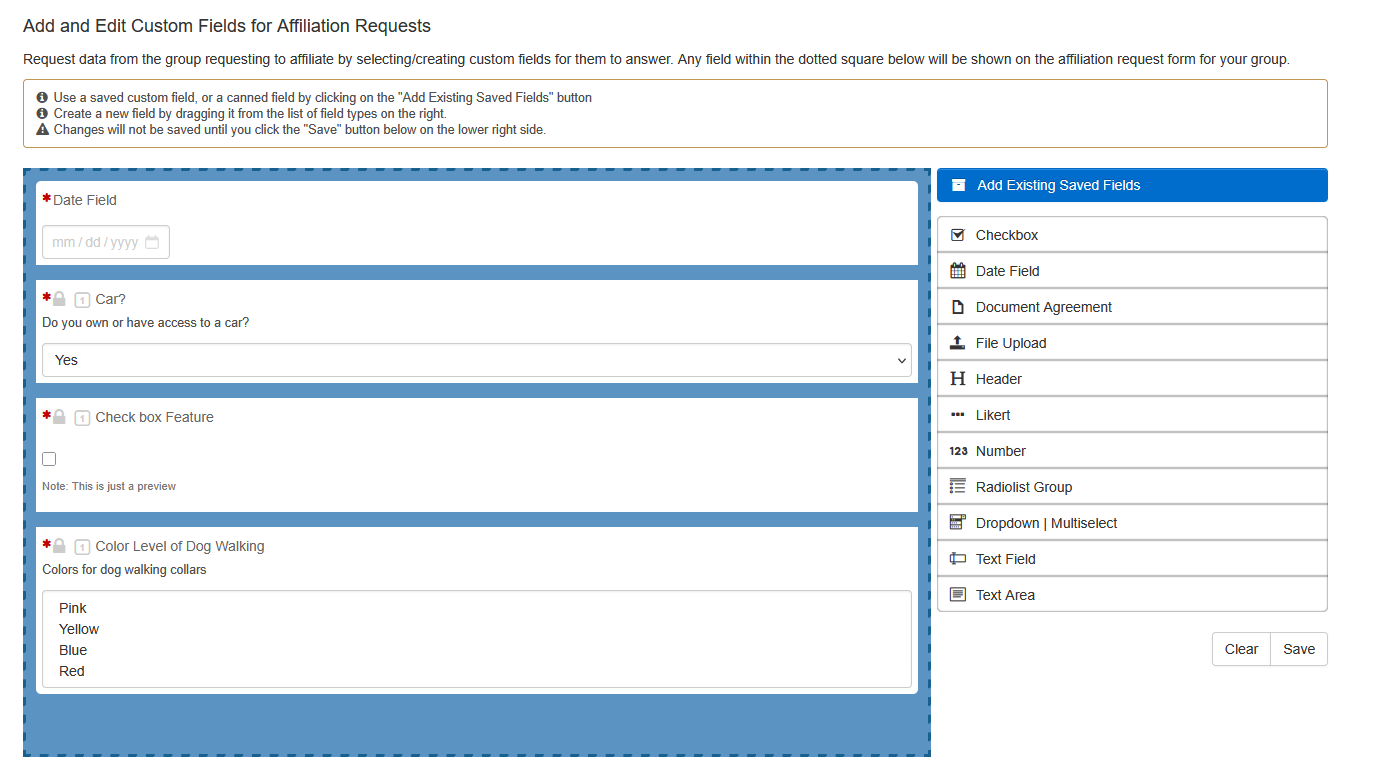
Task: Click the Likert dots icon
Action: coord(957,415)
